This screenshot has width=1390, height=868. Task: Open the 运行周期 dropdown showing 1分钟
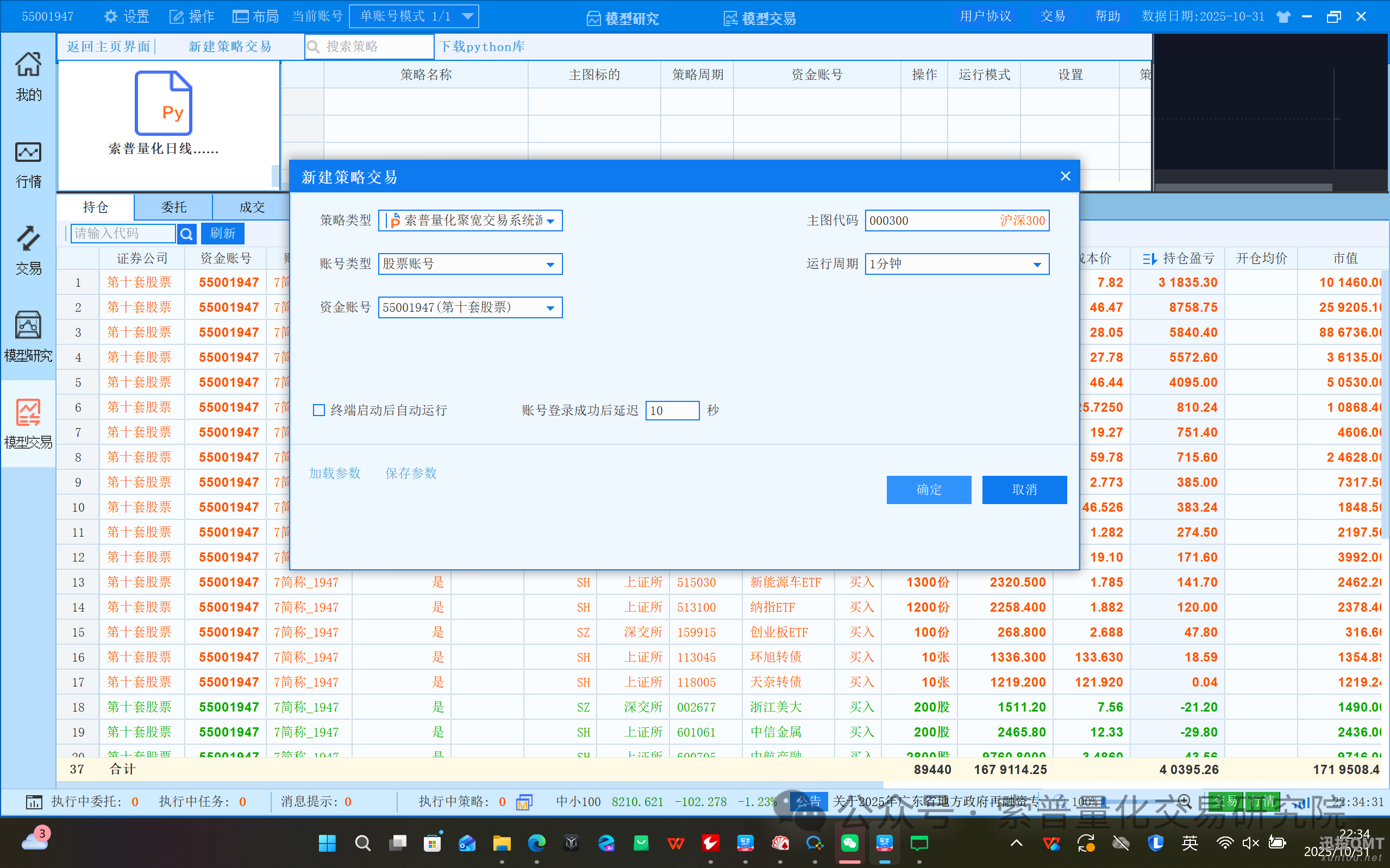[1037, 264]
